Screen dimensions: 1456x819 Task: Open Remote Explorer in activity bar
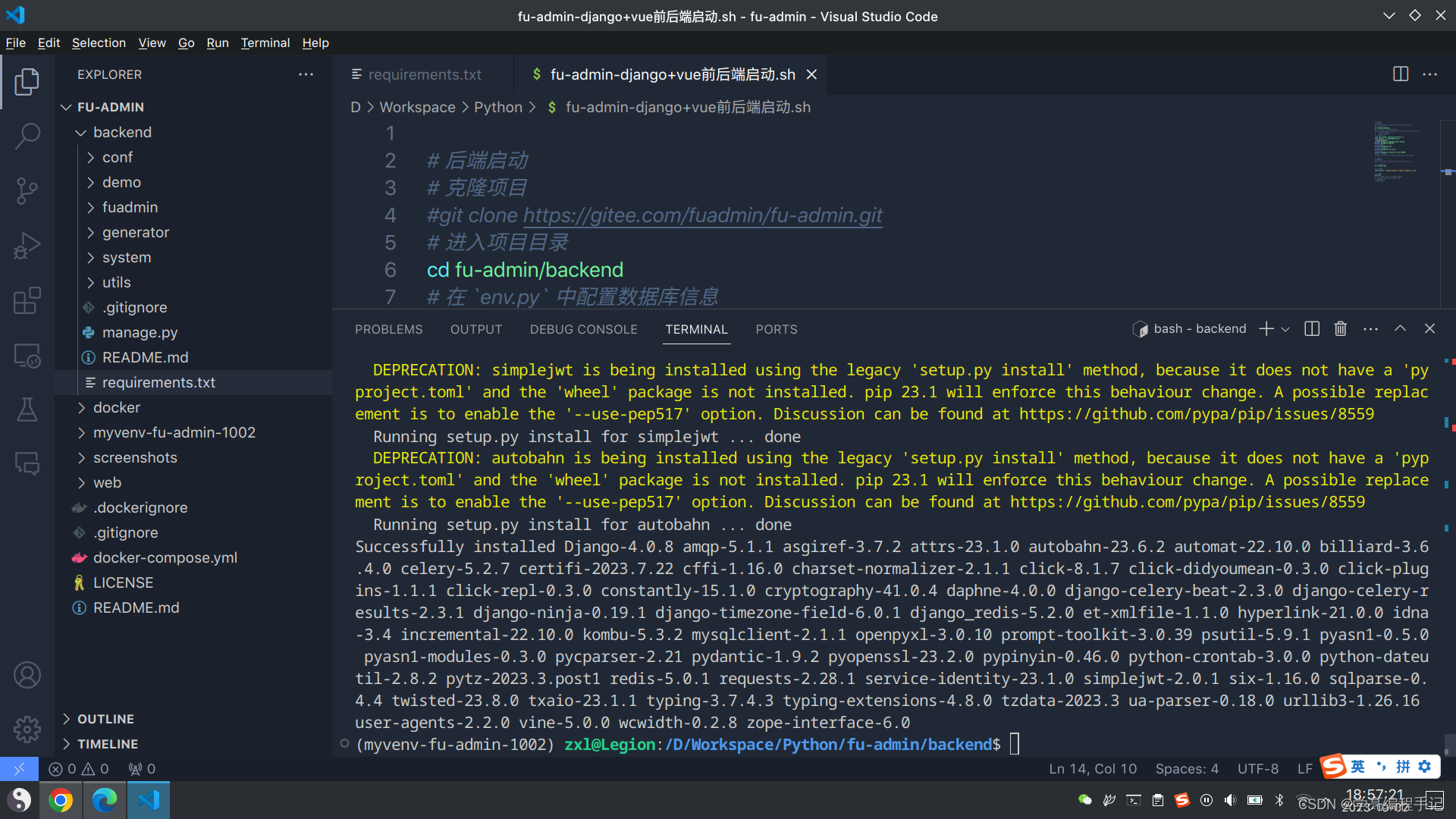tap(27, 356)
